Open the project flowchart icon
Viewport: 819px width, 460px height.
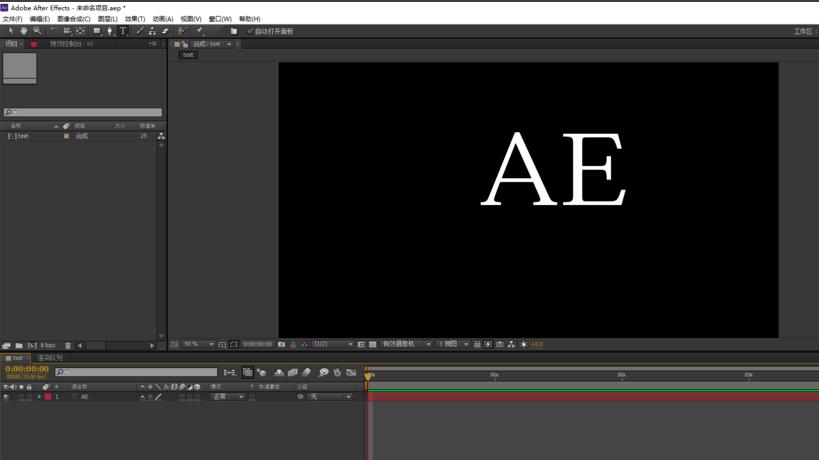point(161,136)
